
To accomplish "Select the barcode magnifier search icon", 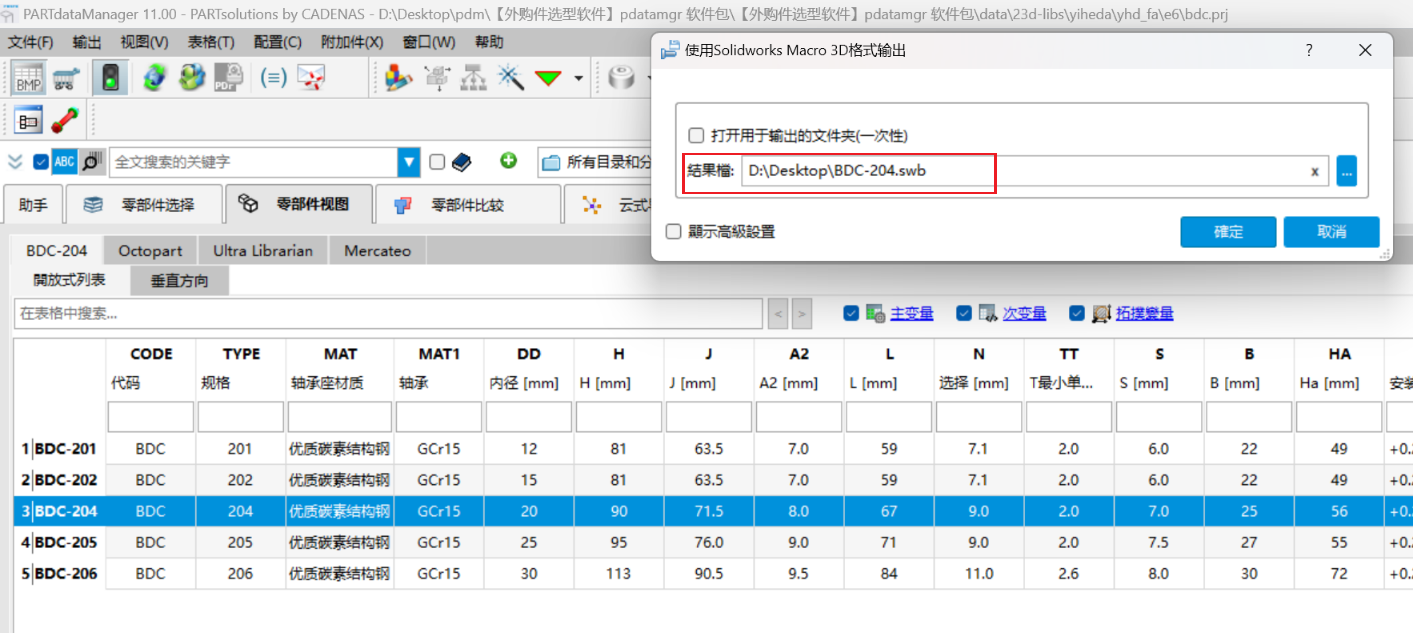I will (92, 162).
